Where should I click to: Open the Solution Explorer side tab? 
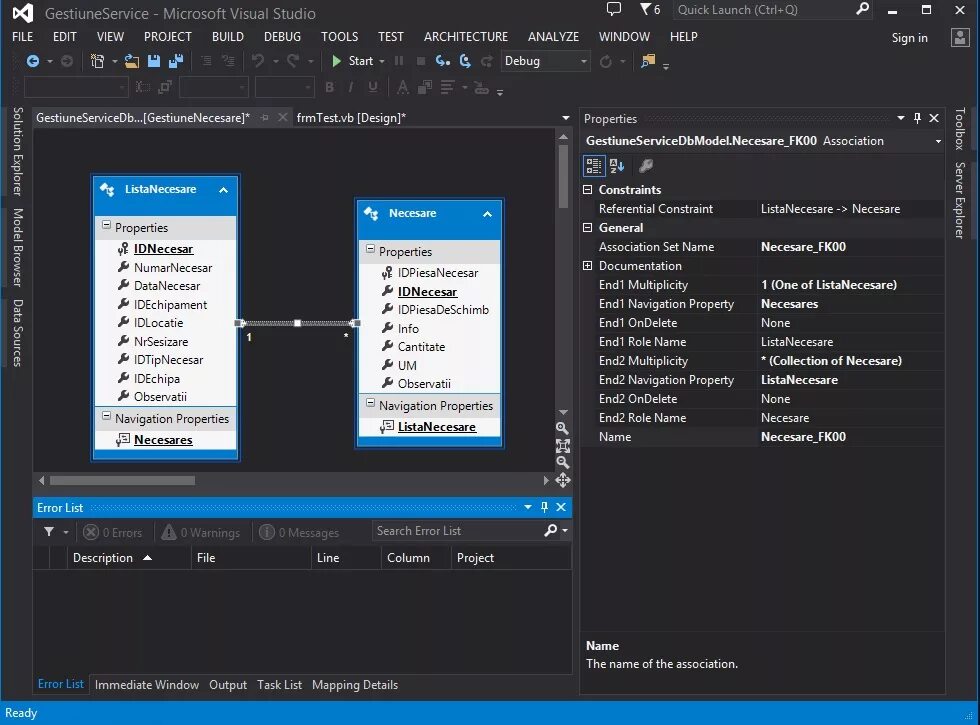pyautogui.click(x=18, y=151)
